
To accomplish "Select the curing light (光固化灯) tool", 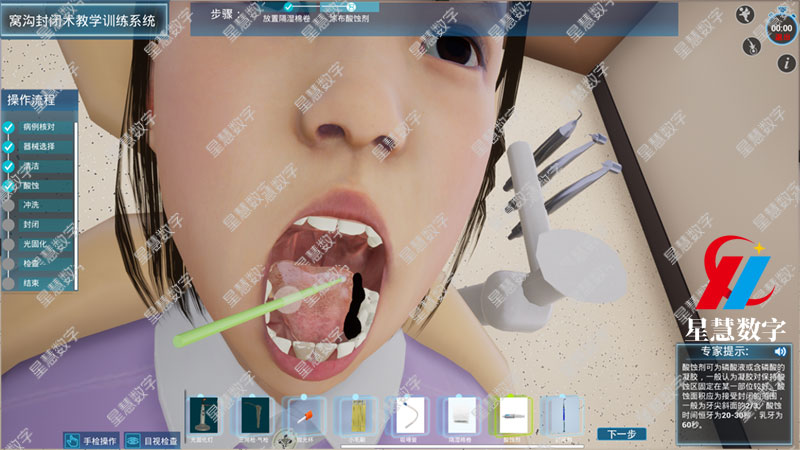I will (204, 416).
